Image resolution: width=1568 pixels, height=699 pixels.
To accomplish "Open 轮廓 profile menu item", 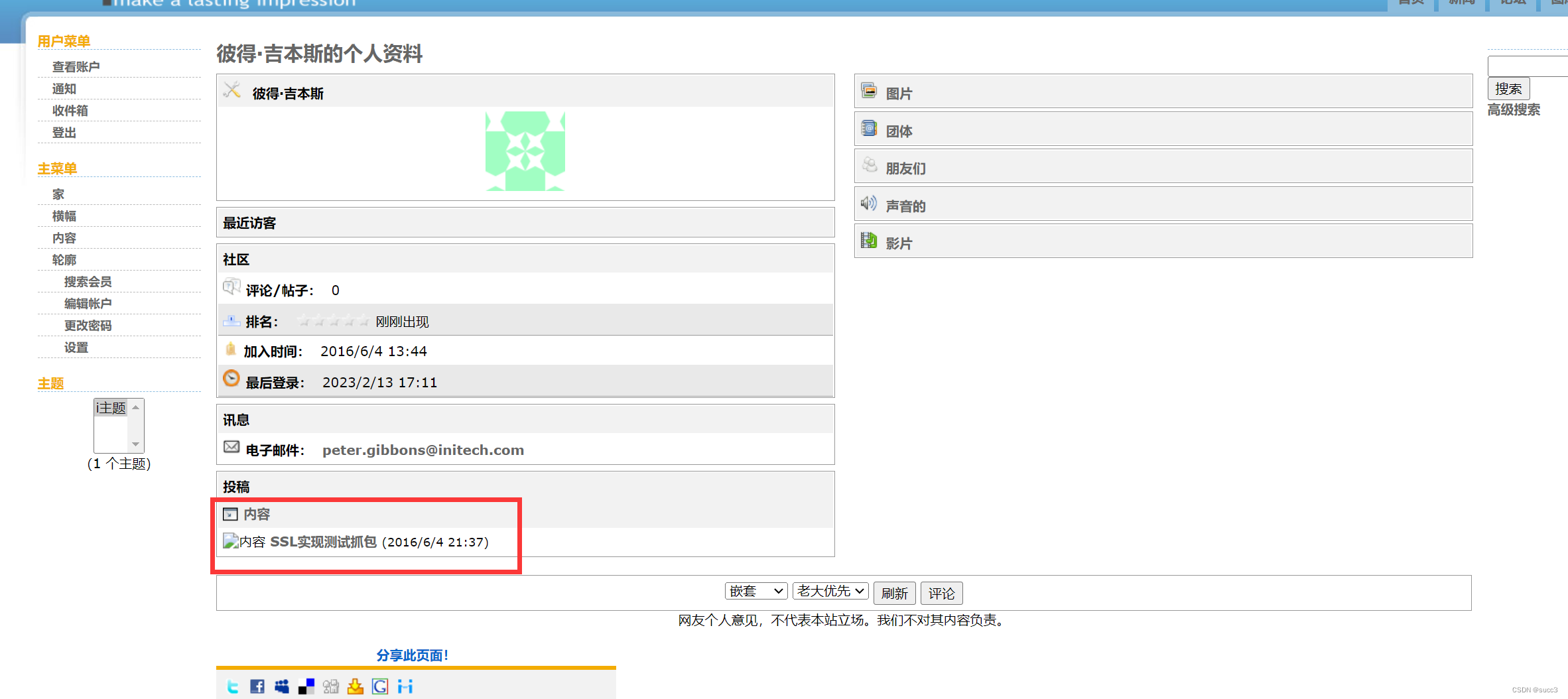I will click(x=64, y=260).
